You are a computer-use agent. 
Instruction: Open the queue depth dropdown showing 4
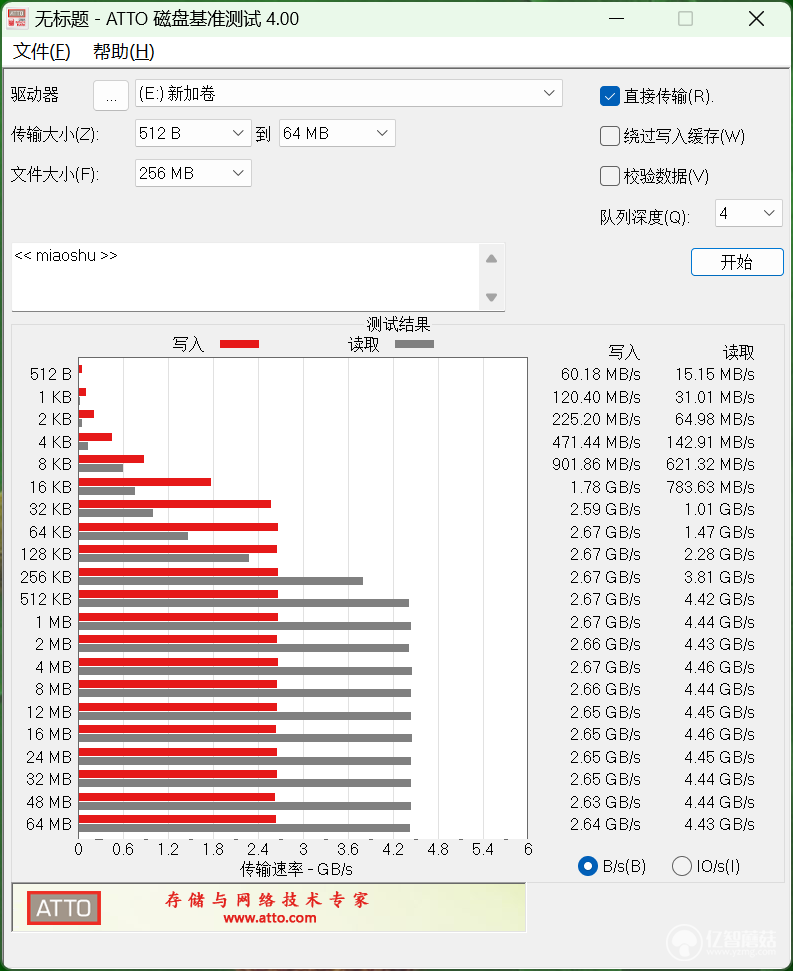748,213
